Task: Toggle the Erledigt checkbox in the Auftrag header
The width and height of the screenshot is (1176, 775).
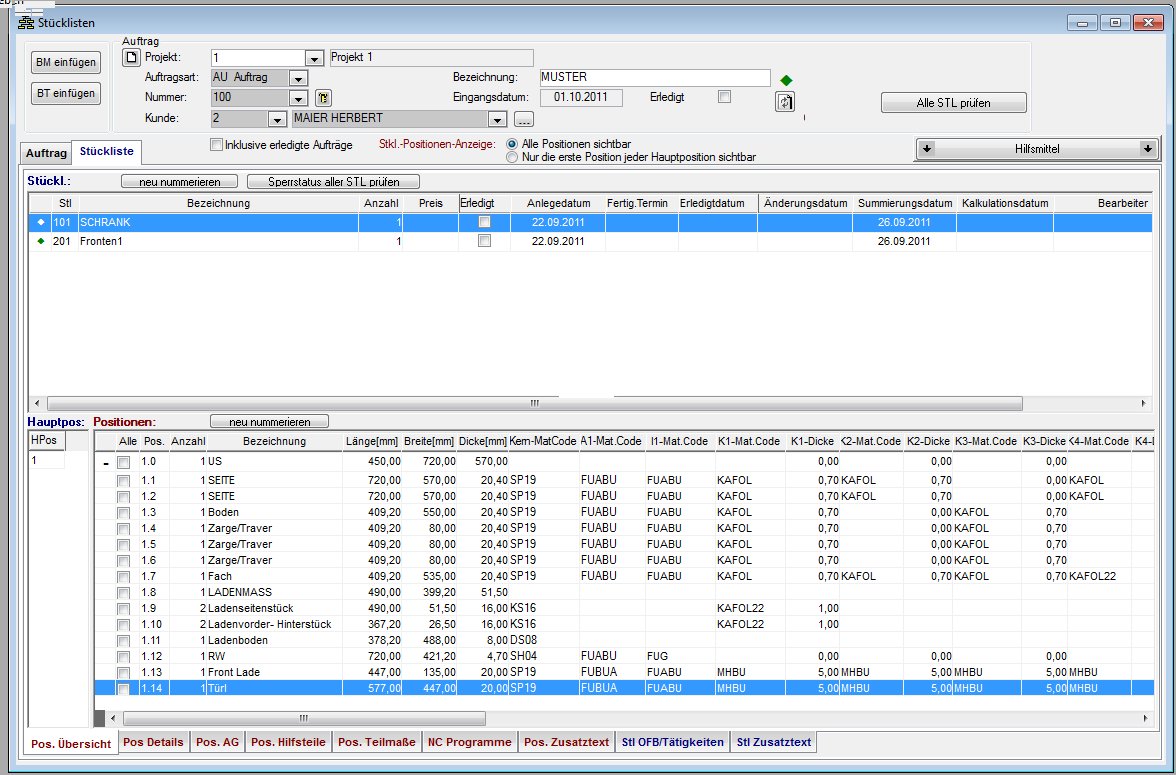Action: (725, 97)
